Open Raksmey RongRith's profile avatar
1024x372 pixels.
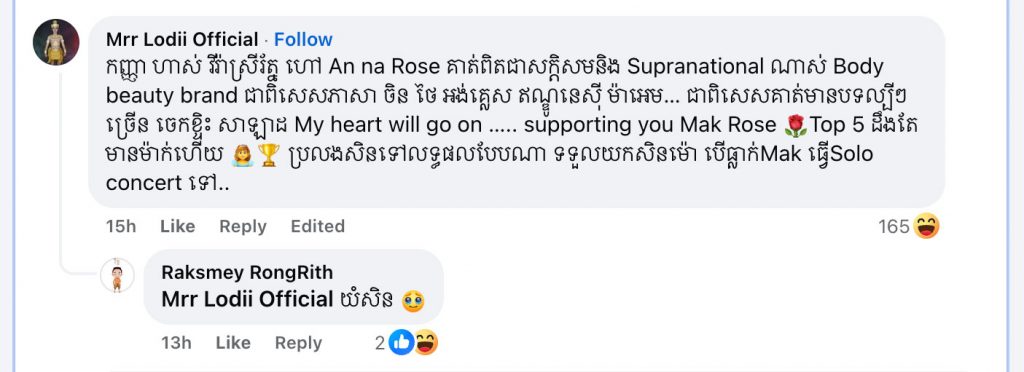pos(118,275)
